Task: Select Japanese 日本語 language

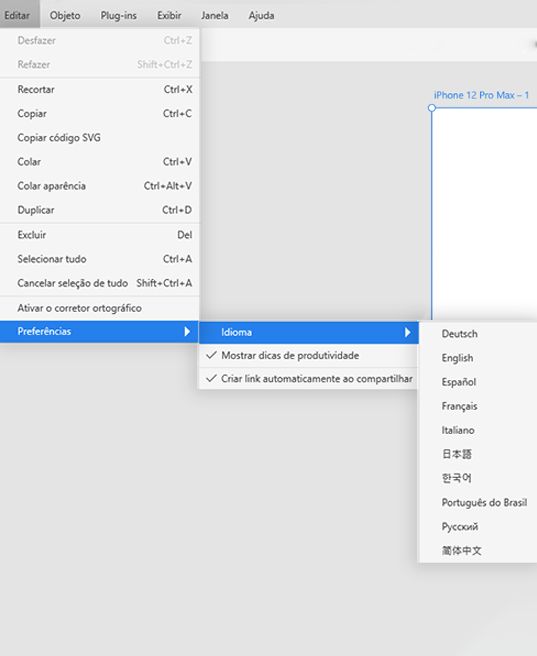Action: coord(478,454)
